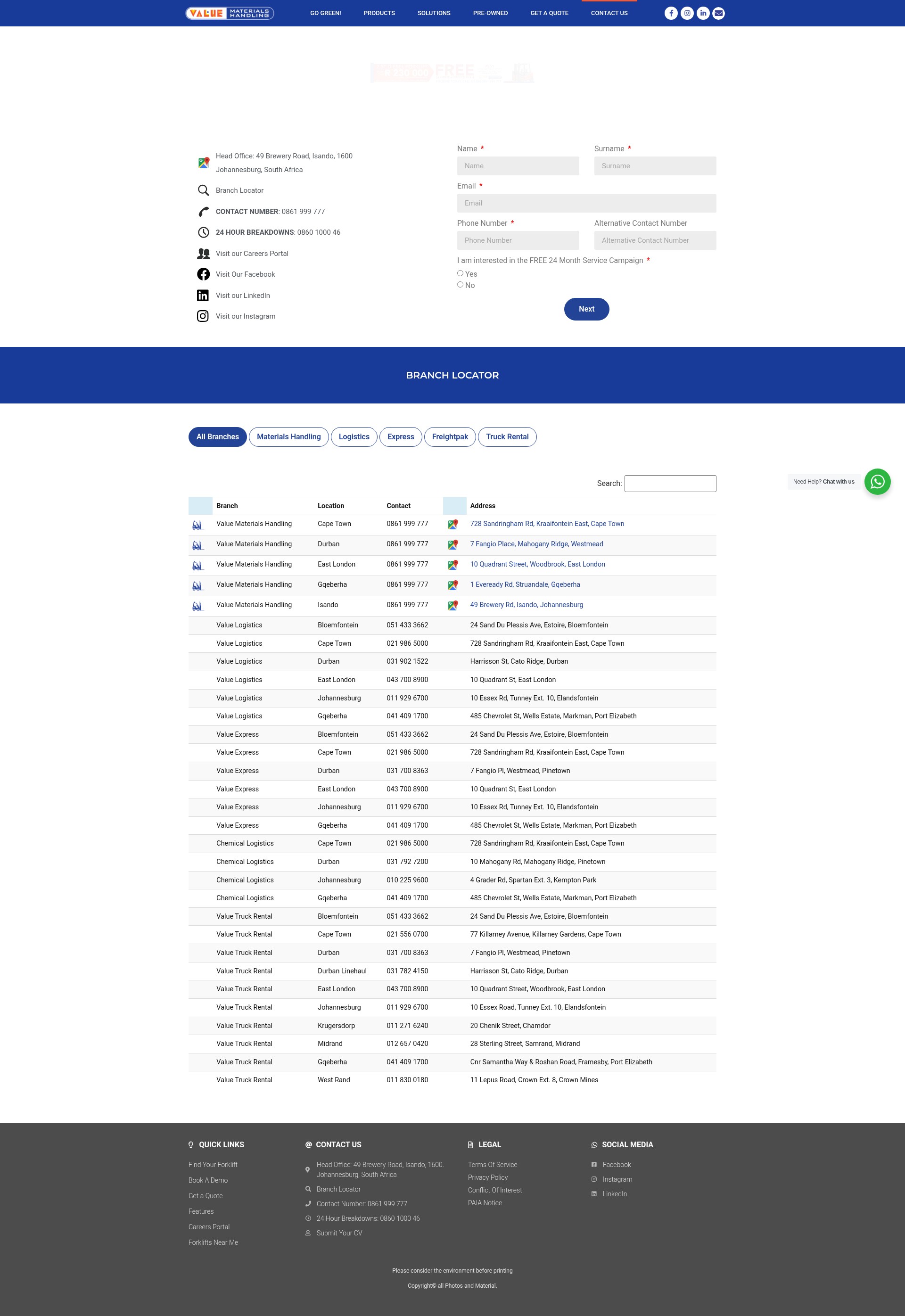Click the forklift icon in Cape Town row
The width and height of the screenshot is (905, 1316).
[197, 525]
